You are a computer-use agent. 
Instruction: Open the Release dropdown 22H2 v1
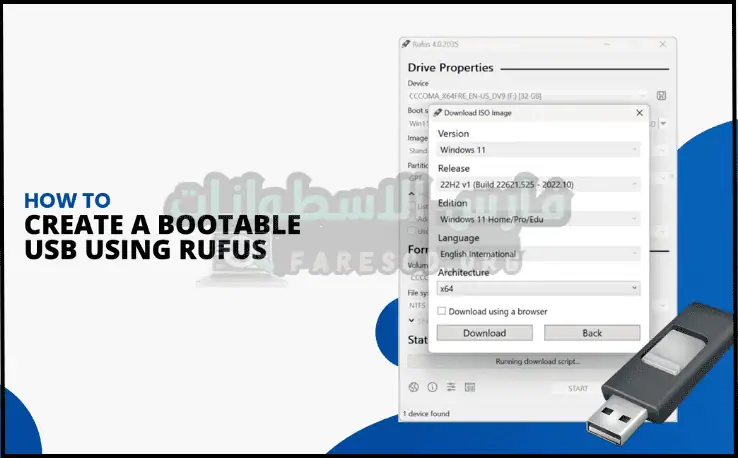(x=538, y=184)
